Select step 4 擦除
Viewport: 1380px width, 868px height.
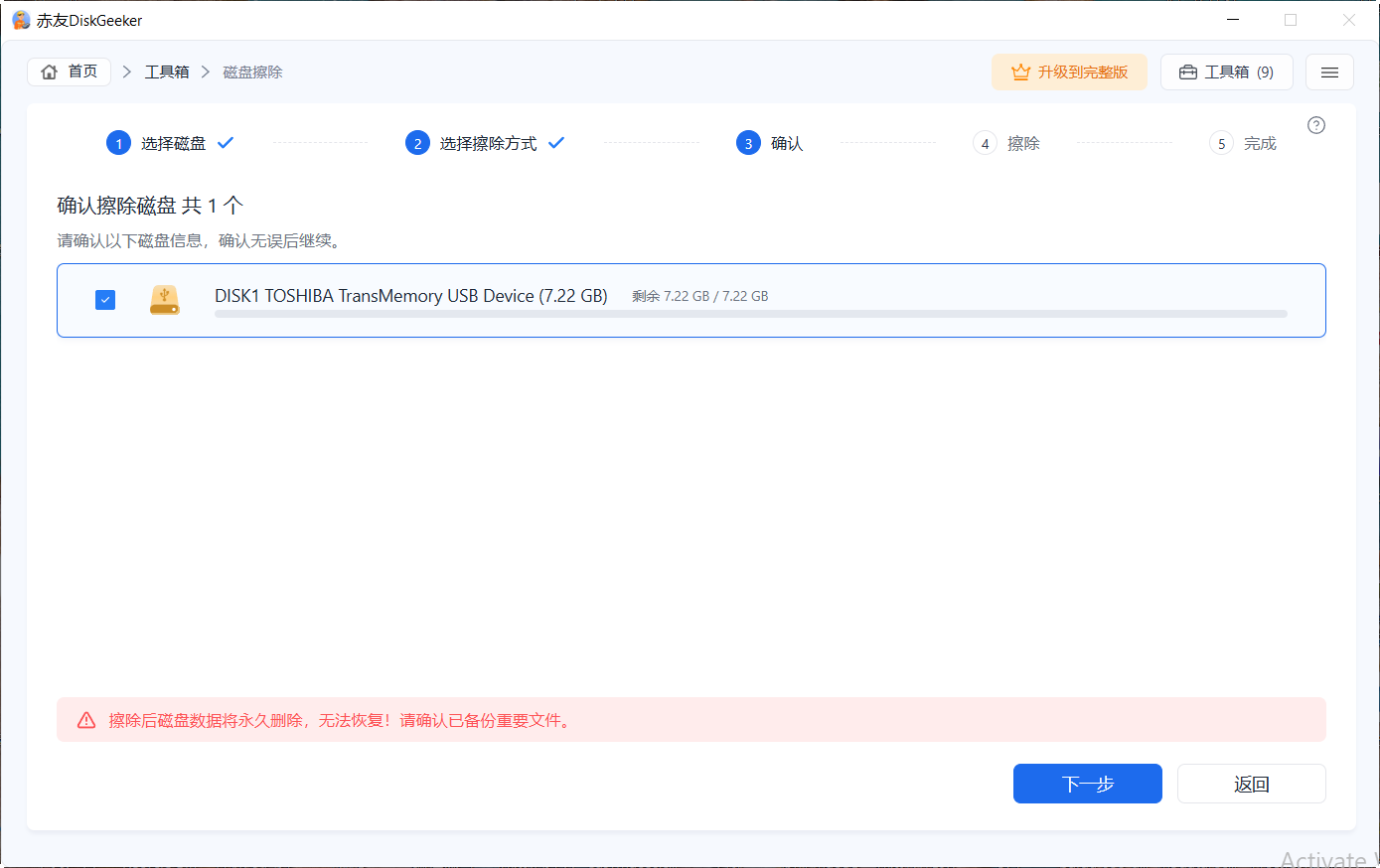tap(1006, 143)
